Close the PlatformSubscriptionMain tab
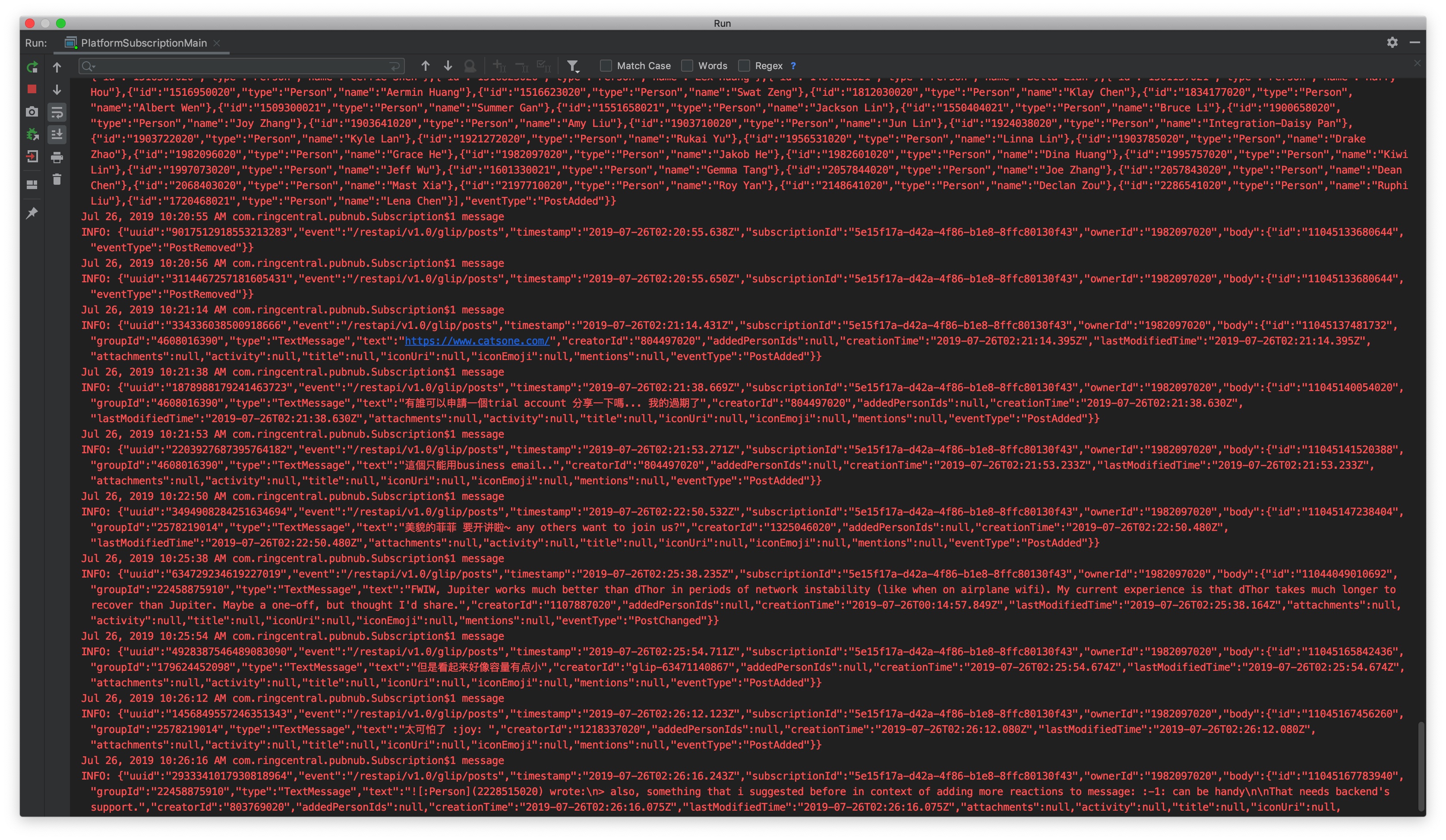1446x840 pixels. [216, 43]
